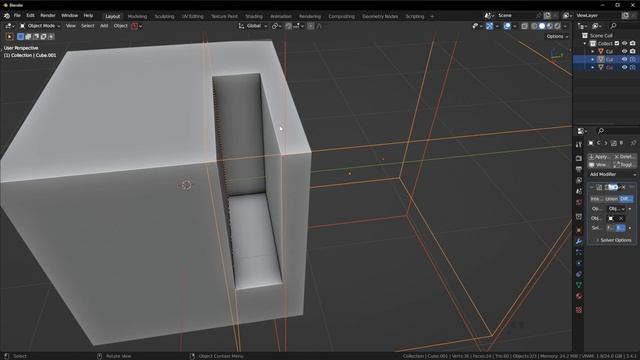The image size is (640, 360).
Task: Open the Material properties tab icon
Action: click(579, 296)
